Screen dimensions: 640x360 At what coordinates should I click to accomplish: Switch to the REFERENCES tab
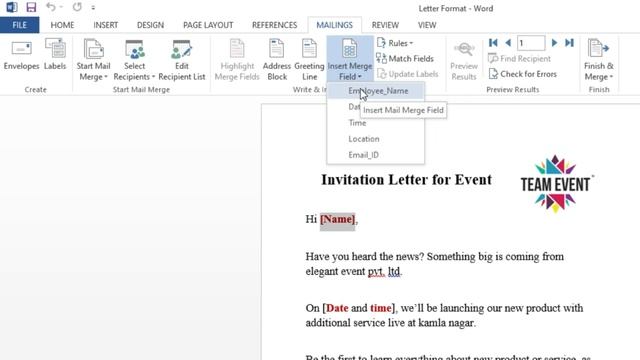[x=274, y=25]
